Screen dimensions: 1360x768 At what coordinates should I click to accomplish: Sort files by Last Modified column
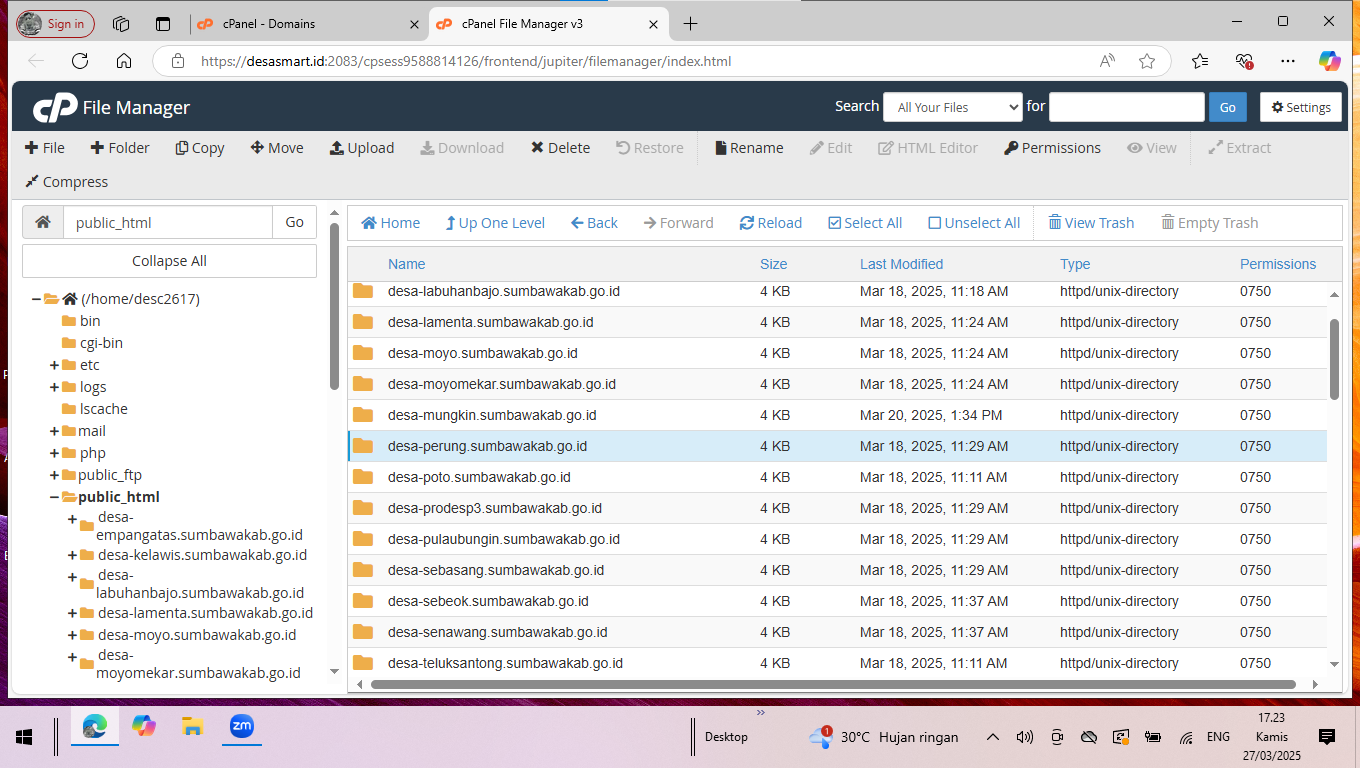901,264
